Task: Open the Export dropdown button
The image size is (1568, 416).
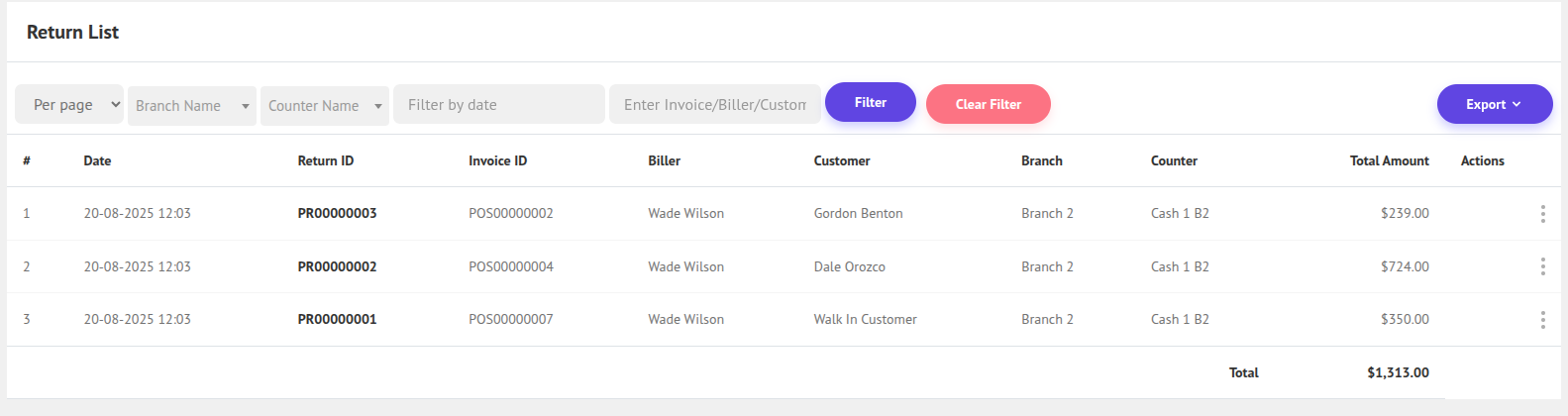Action: (x=1494, y=104)
